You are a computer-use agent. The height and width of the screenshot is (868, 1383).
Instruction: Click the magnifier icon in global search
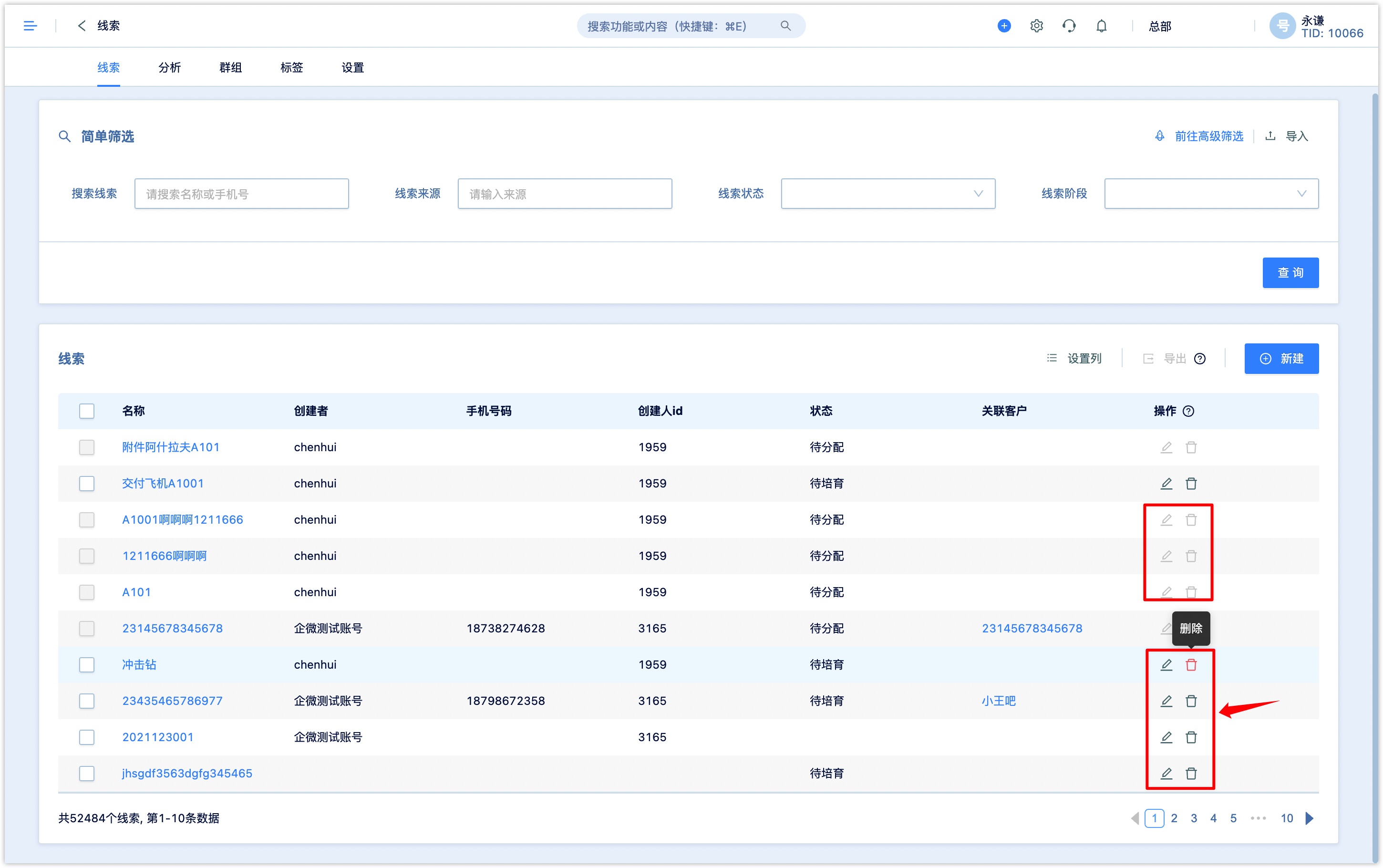[785, 26]
